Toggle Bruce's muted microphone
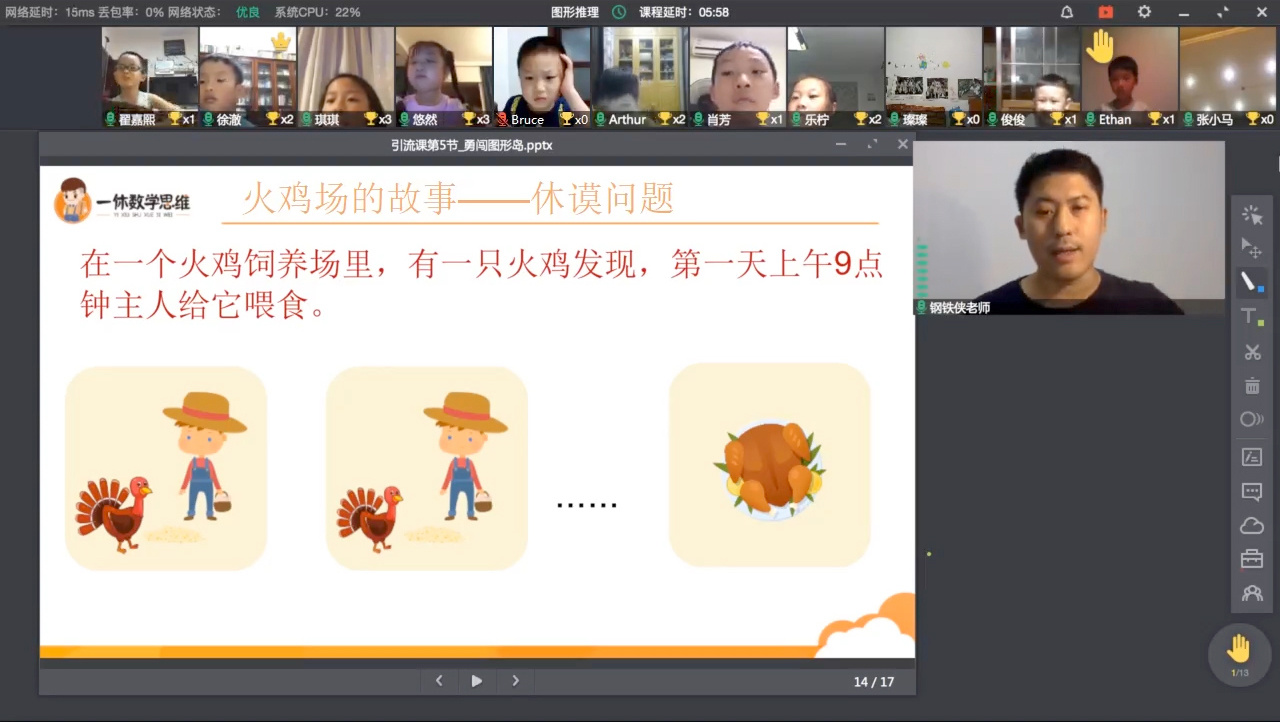Image resolution: width=1280 pixels, height=722 pixels. [502, 119]
